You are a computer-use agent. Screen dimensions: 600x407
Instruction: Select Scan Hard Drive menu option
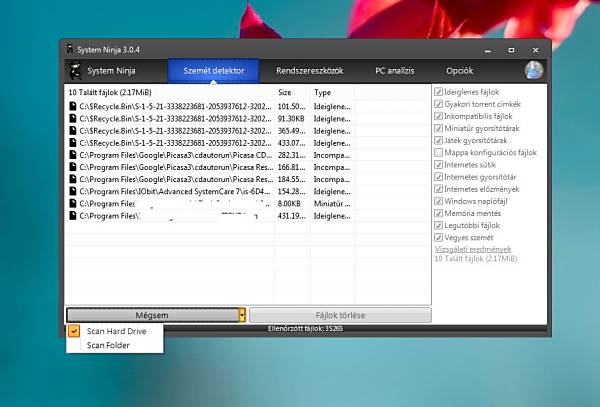(x=115, y=331)
